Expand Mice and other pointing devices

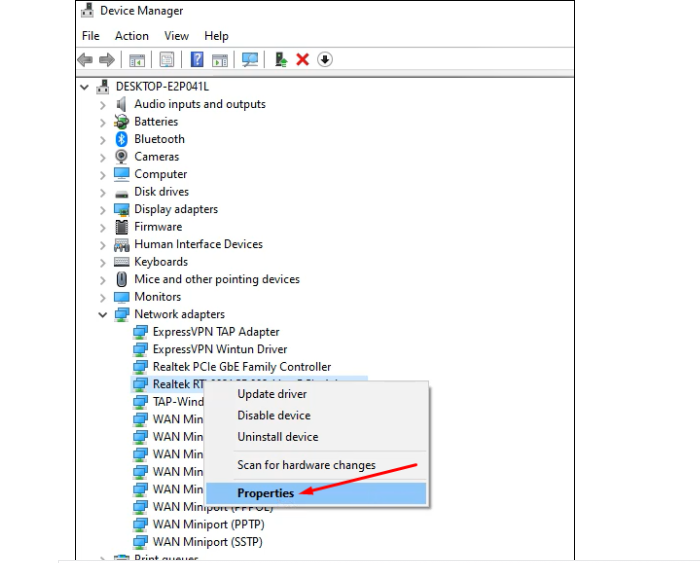[x=103, y=280]
